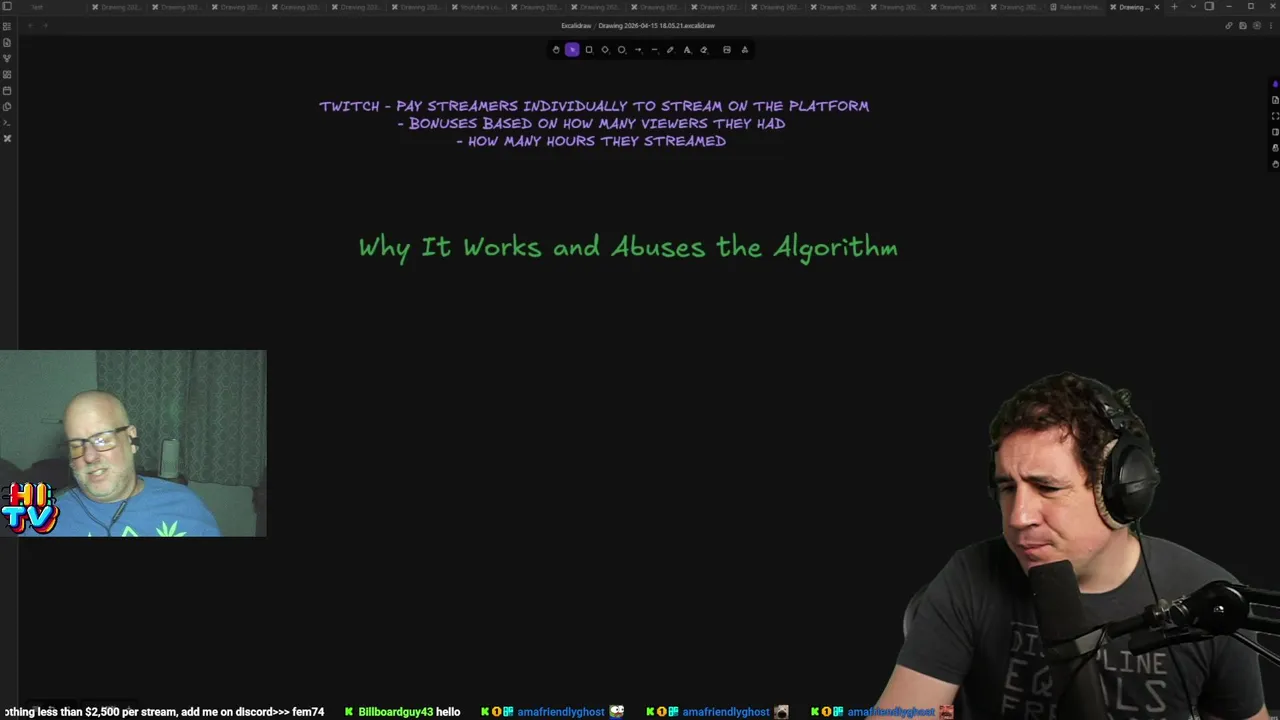Click the Drawing 2026-04-15 file name title
This screenshot has width=1280, height=720.
[x=657, y=26]
